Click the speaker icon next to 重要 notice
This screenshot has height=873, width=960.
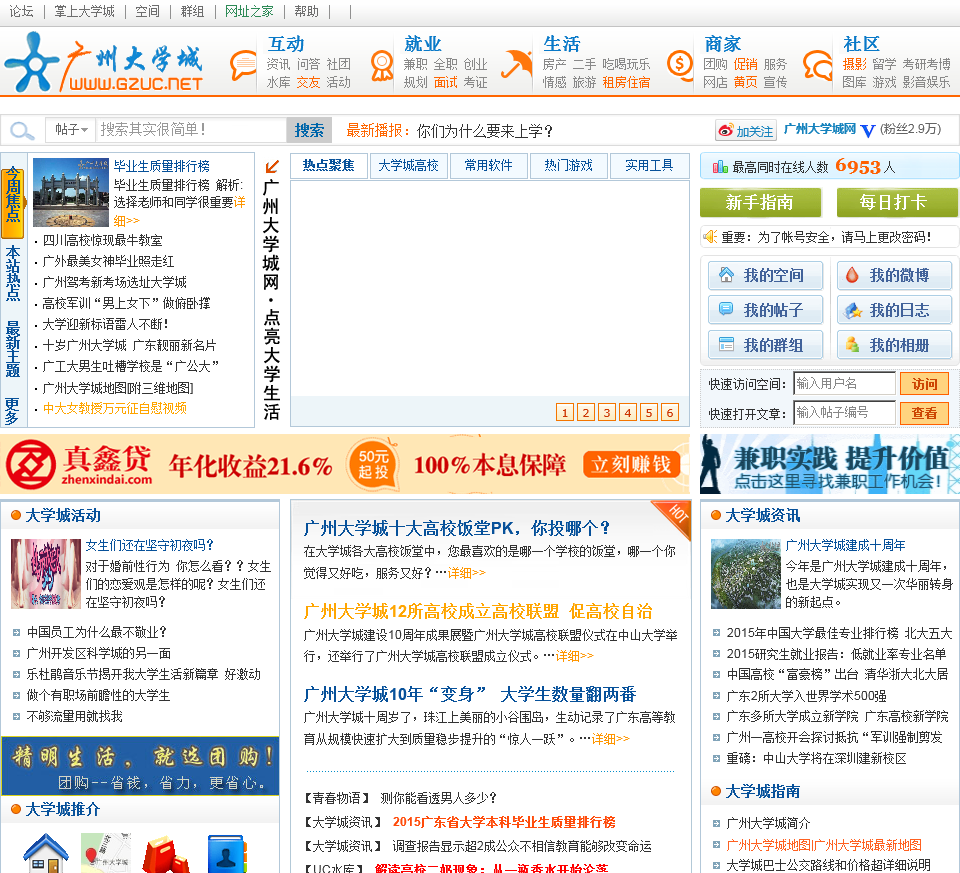coord(710,236)
